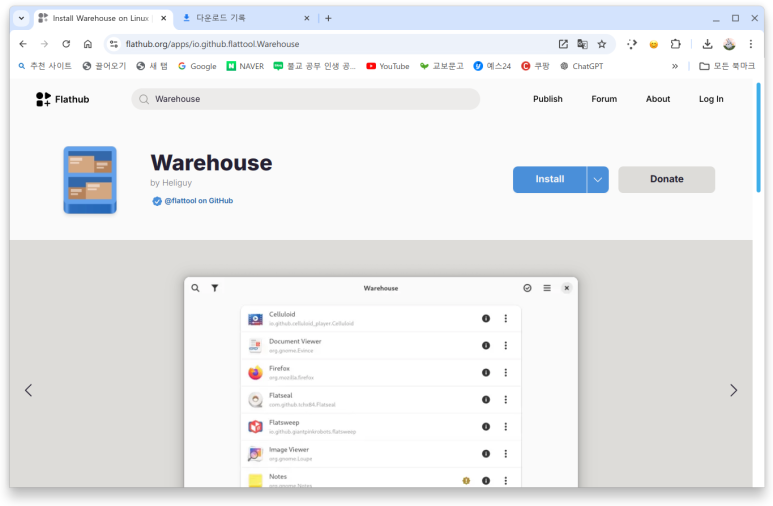
Task: Click the page vertical scrollbar
Action: 758,138
